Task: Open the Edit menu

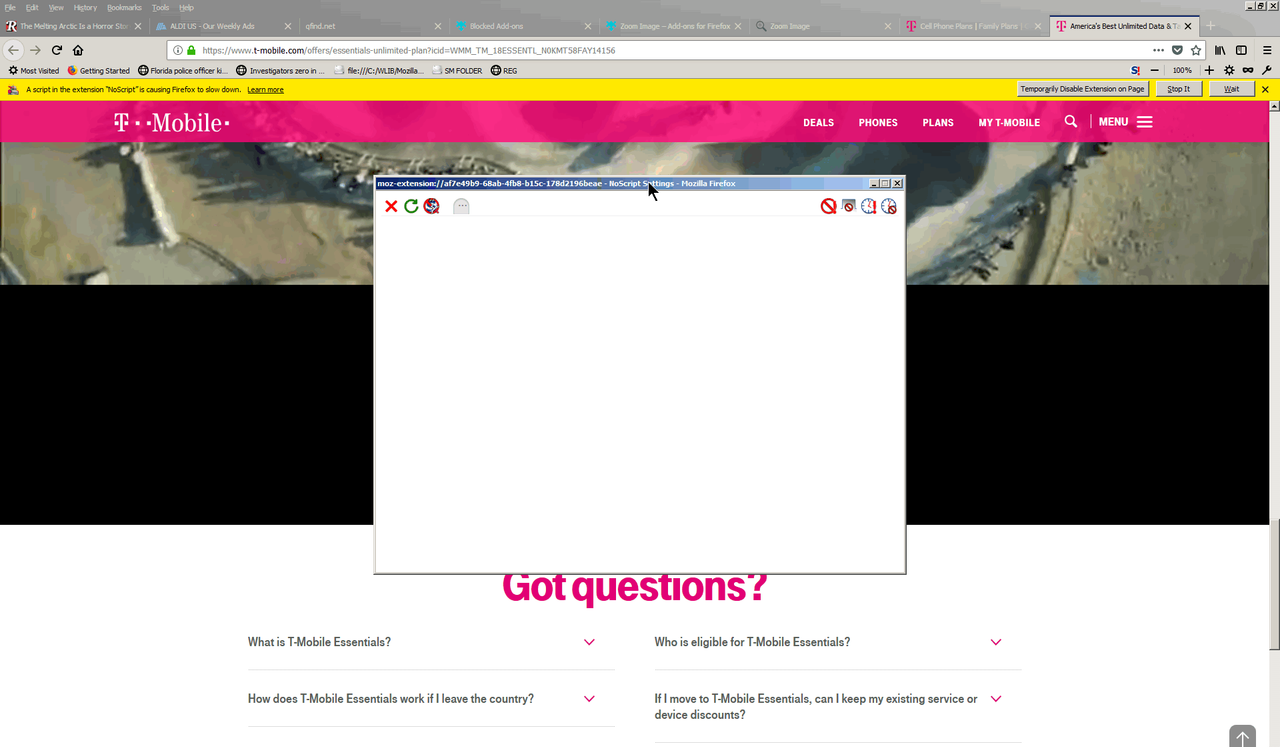Action: click(x=32, y=7)
